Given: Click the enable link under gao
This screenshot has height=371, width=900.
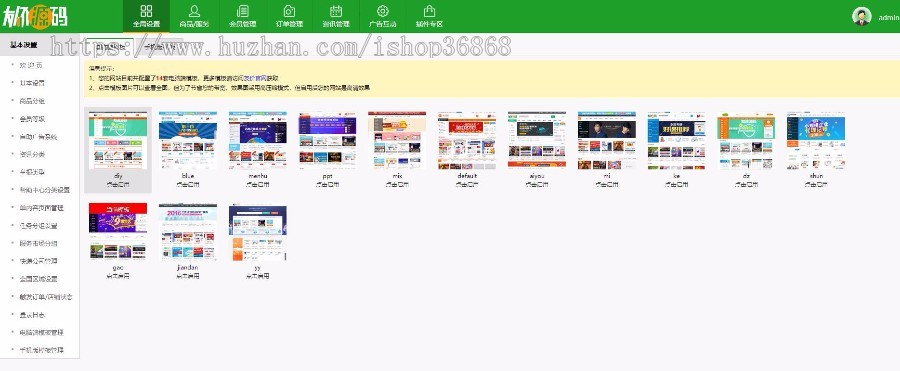Looking at the screenshot, I should (x=118, y=276).
